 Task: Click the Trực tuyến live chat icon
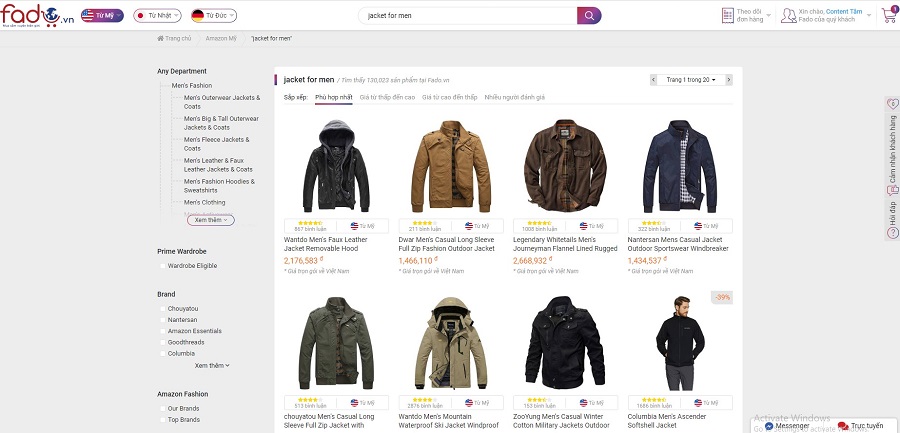843,426
